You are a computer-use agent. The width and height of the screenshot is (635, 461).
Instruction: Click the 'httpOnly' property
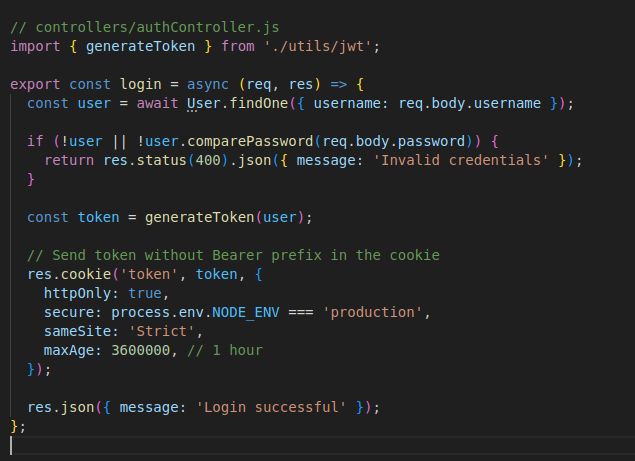pyautogui.click(x=77, y=293)
